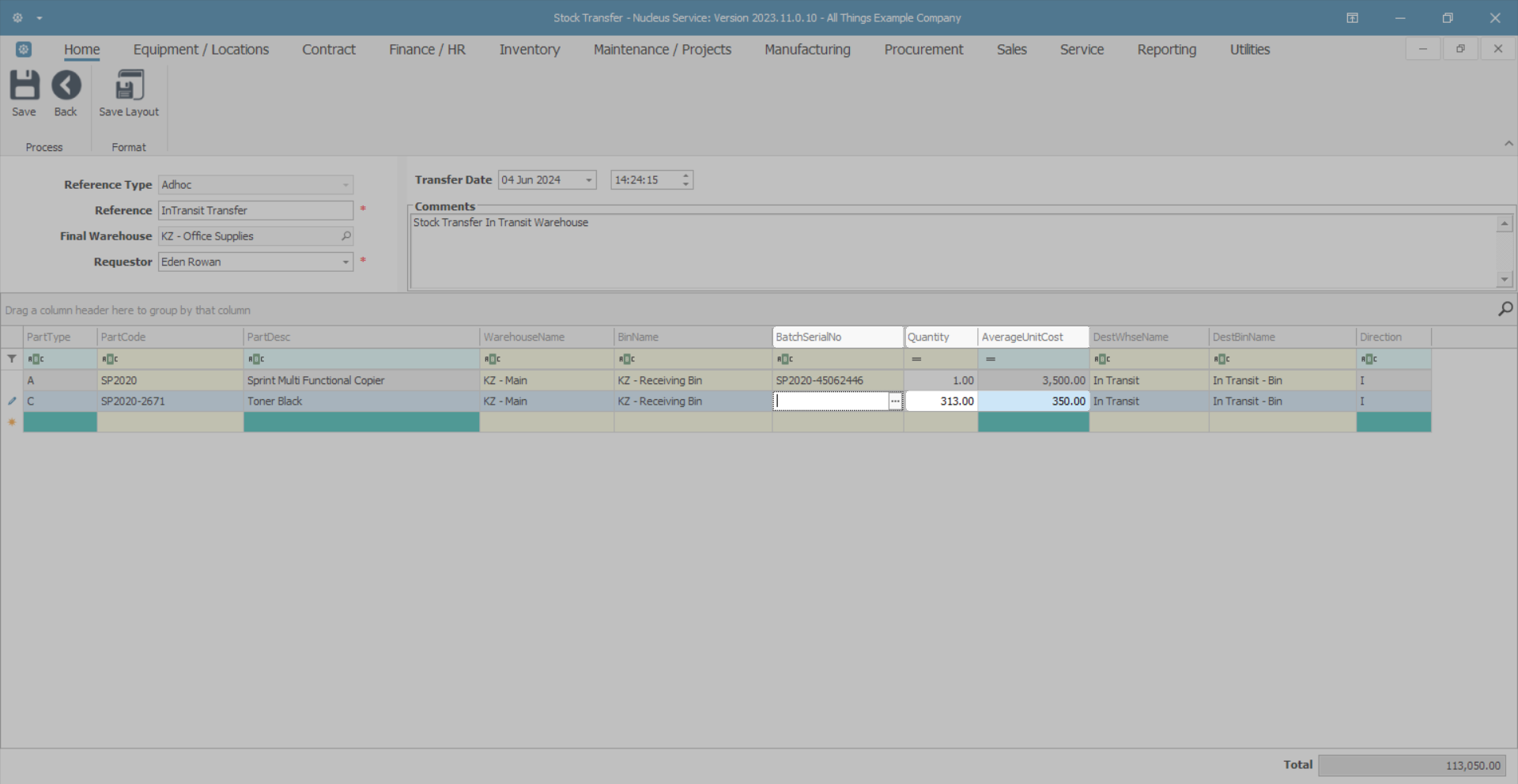Sort by Quantity column header
The height and width of the screenshot is (784, 1518).
point(941,337)
